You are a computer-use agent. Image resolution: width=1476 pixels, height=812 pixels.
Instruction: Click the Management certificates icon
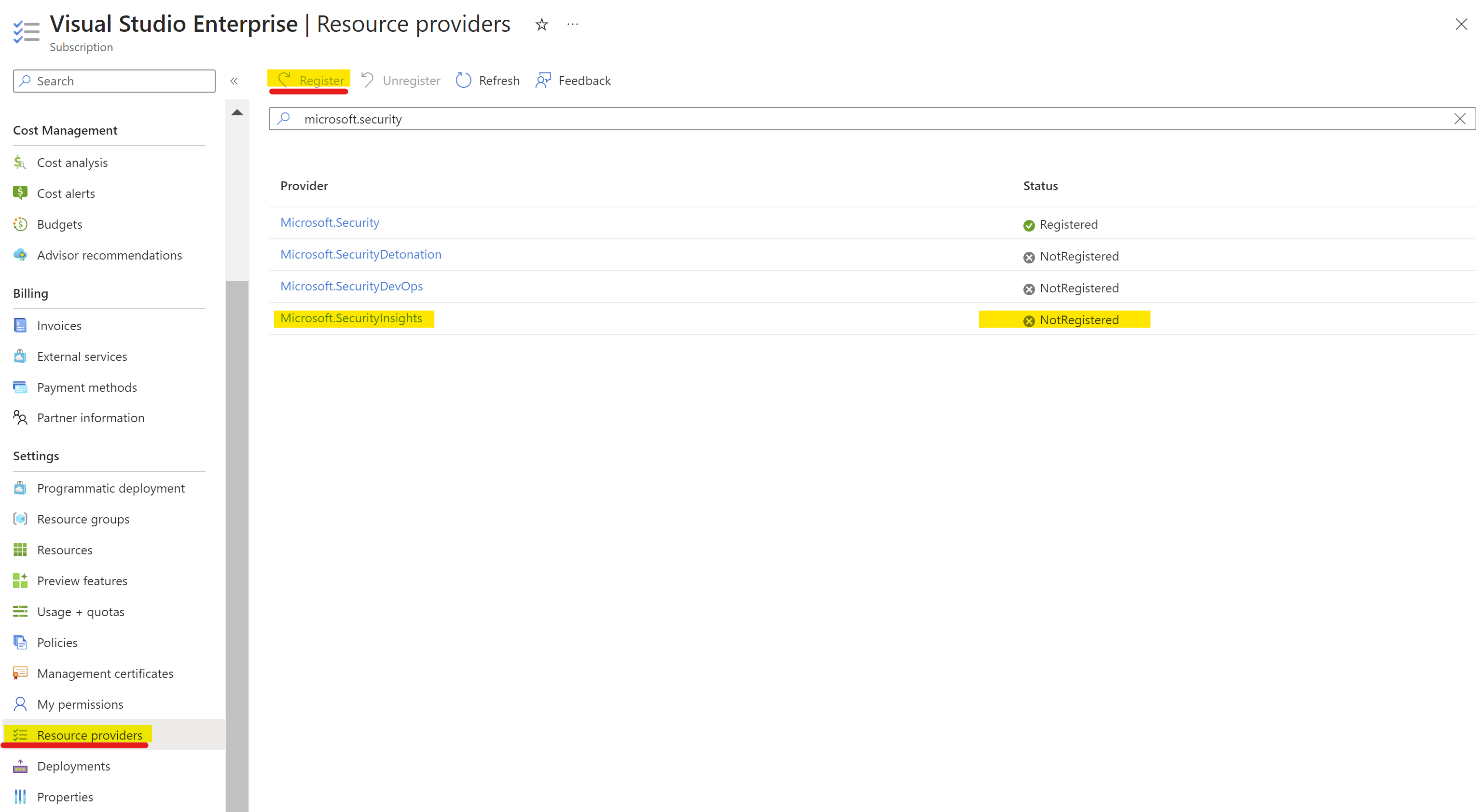coord(20,674)
